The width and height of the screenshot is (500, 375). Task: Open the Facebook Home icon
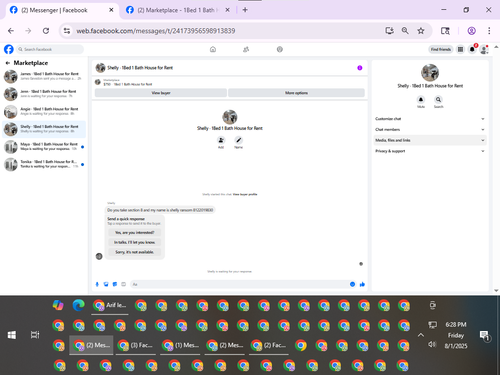pyautogui.click(x=213, y=49)
